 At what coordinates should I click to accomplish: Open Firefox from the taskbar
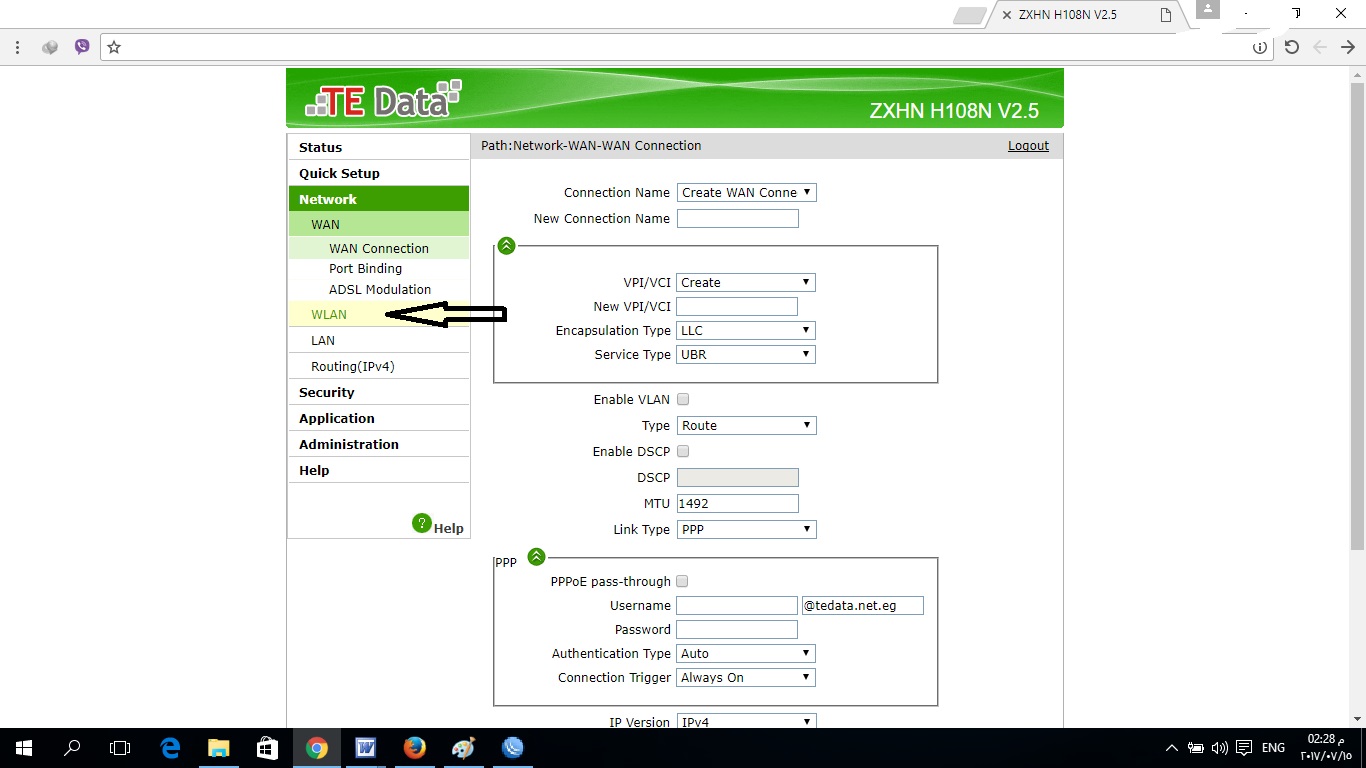click(x=414, y=747)
